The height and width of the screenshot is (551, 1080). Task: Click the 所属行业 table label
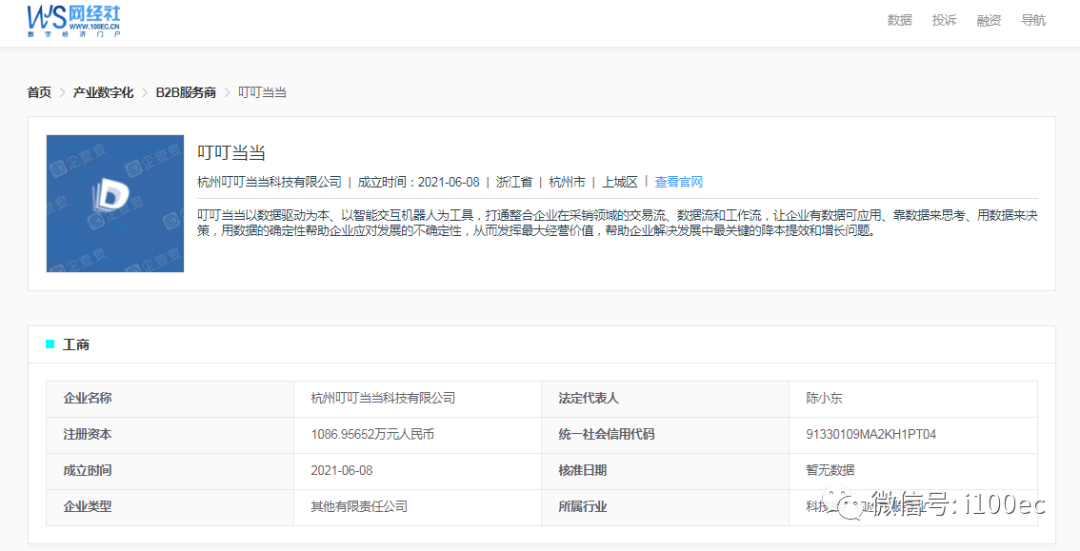(583, 506)
